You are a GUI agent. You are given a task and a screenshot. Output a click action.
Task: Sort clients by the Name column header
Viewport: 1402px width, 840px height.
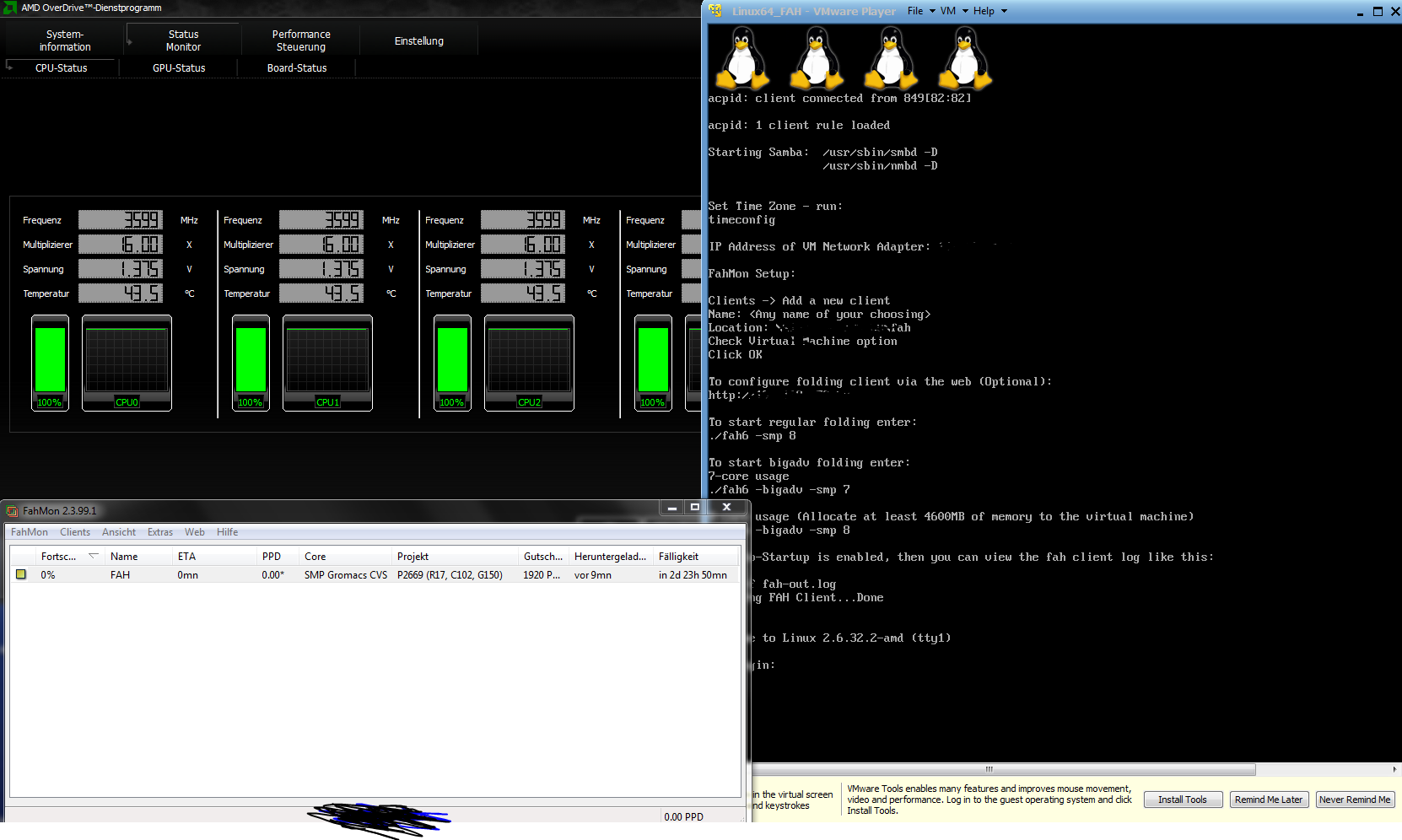[138, 557]
